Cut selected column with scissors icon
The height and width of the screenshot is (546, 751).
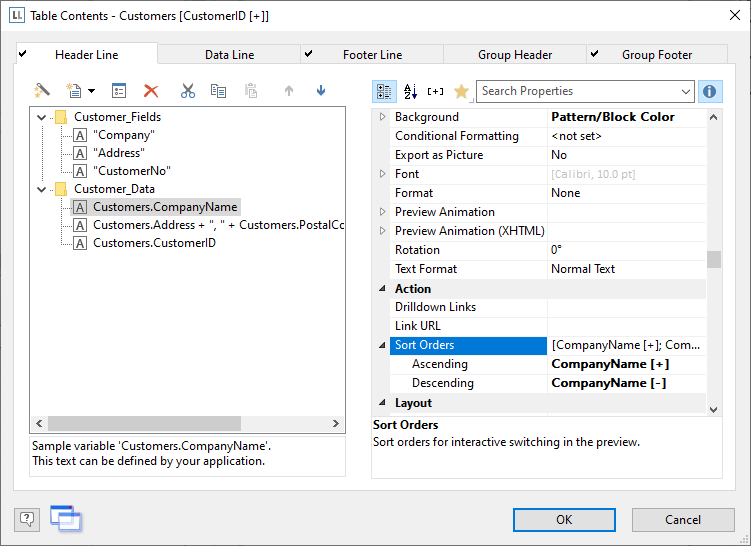click(x=188, y=91)
